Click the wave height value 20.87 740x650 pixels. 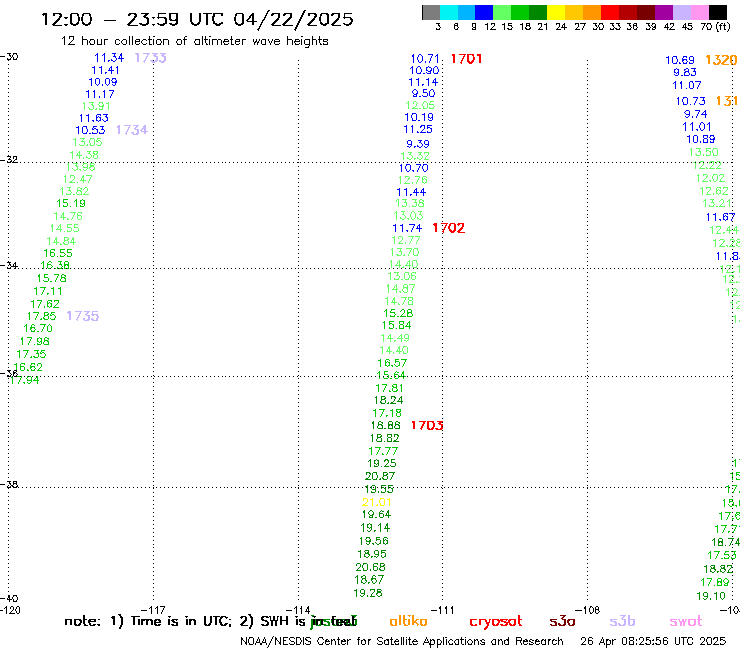coord(380,476)
